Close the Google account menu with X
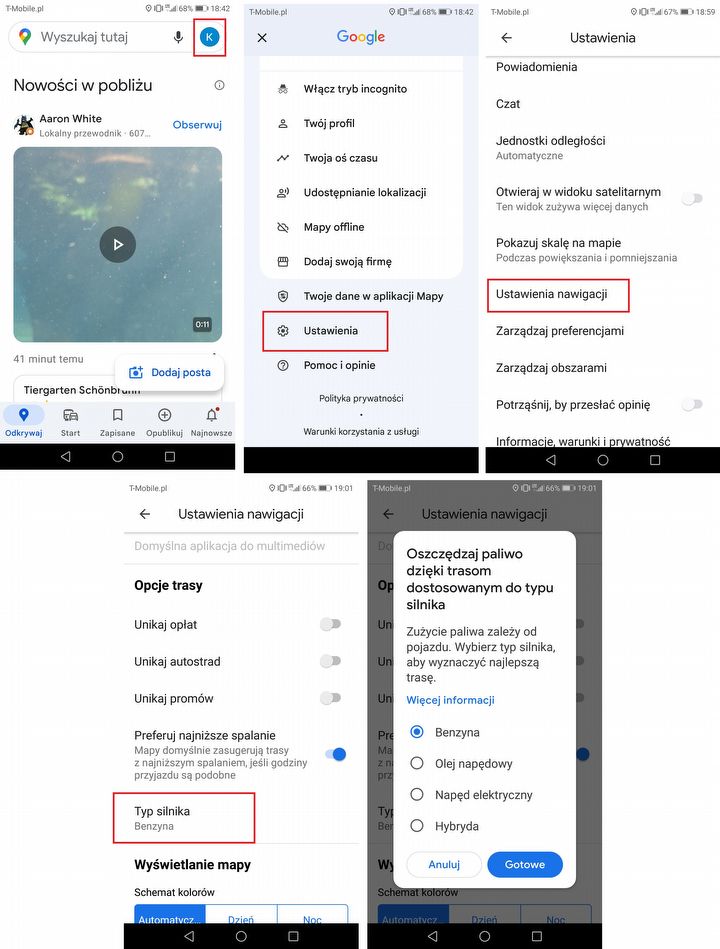This screenshot has width=720, height=949. tap(262, 38)
